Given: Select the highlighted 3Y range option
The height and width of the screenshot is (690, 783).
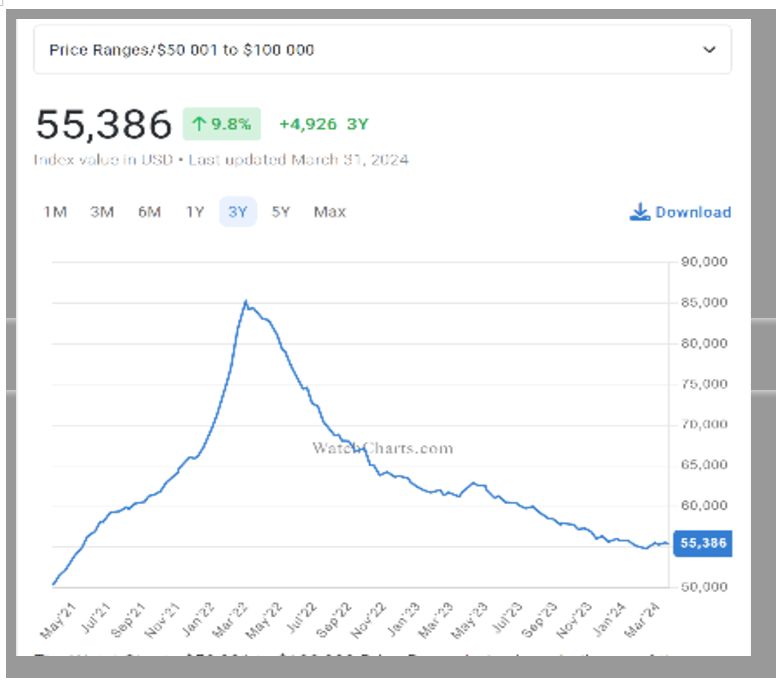Looking at the screenshot, I should coord(238,212).
